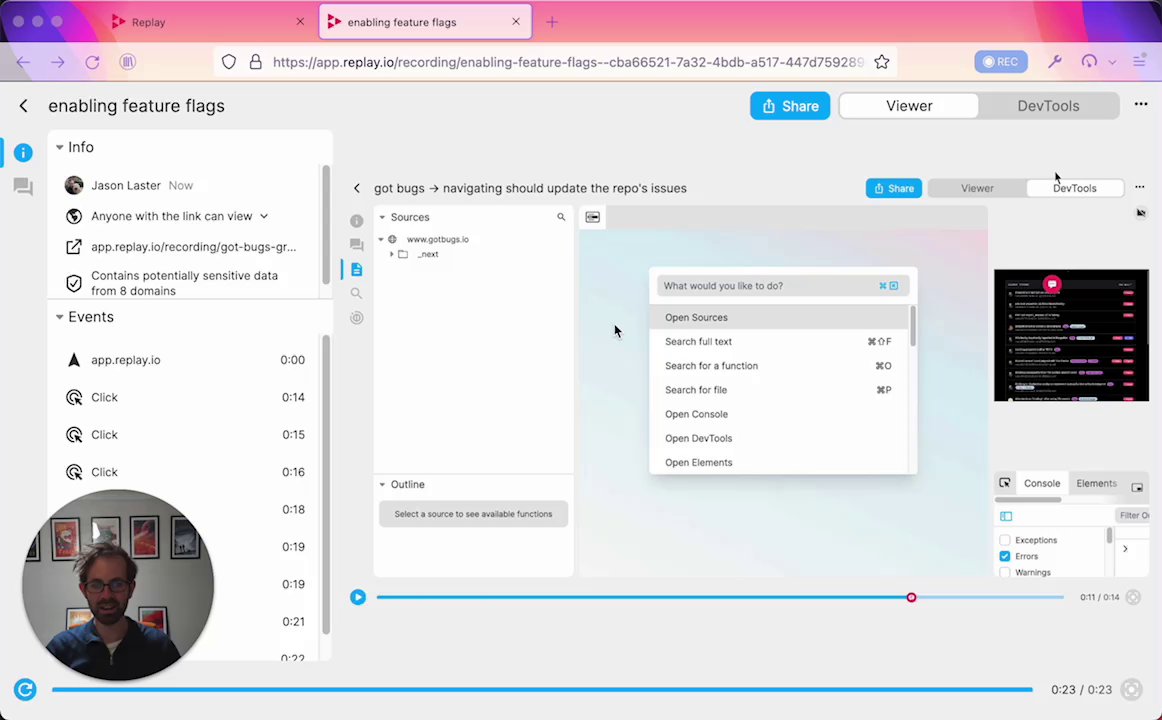Screen dimensions: 1162x720
Task: Click the recorded page video thumbnail
Action: 1071,336
